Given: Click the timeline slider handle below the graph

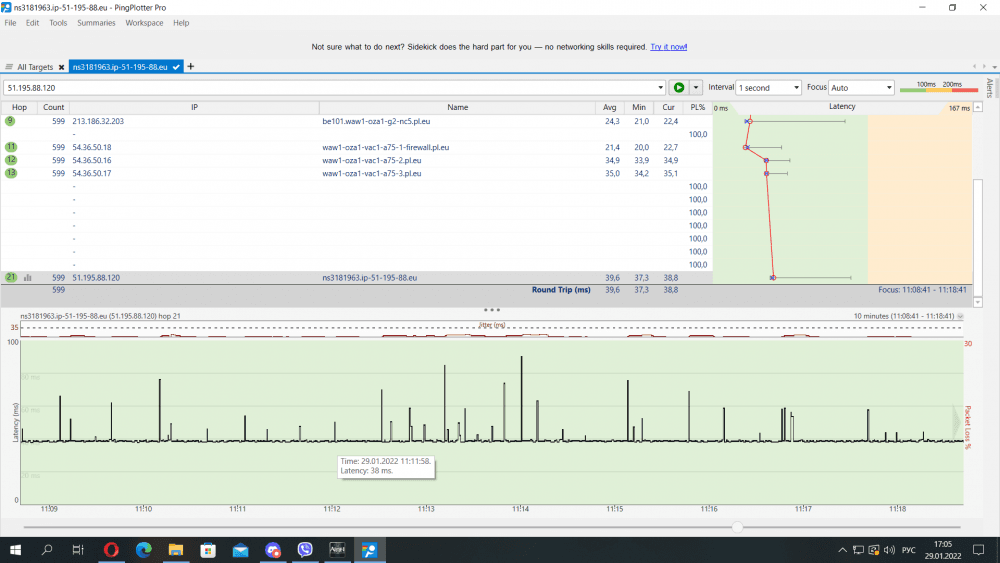Looking at the screenshot, I should [x=737, y=527].
